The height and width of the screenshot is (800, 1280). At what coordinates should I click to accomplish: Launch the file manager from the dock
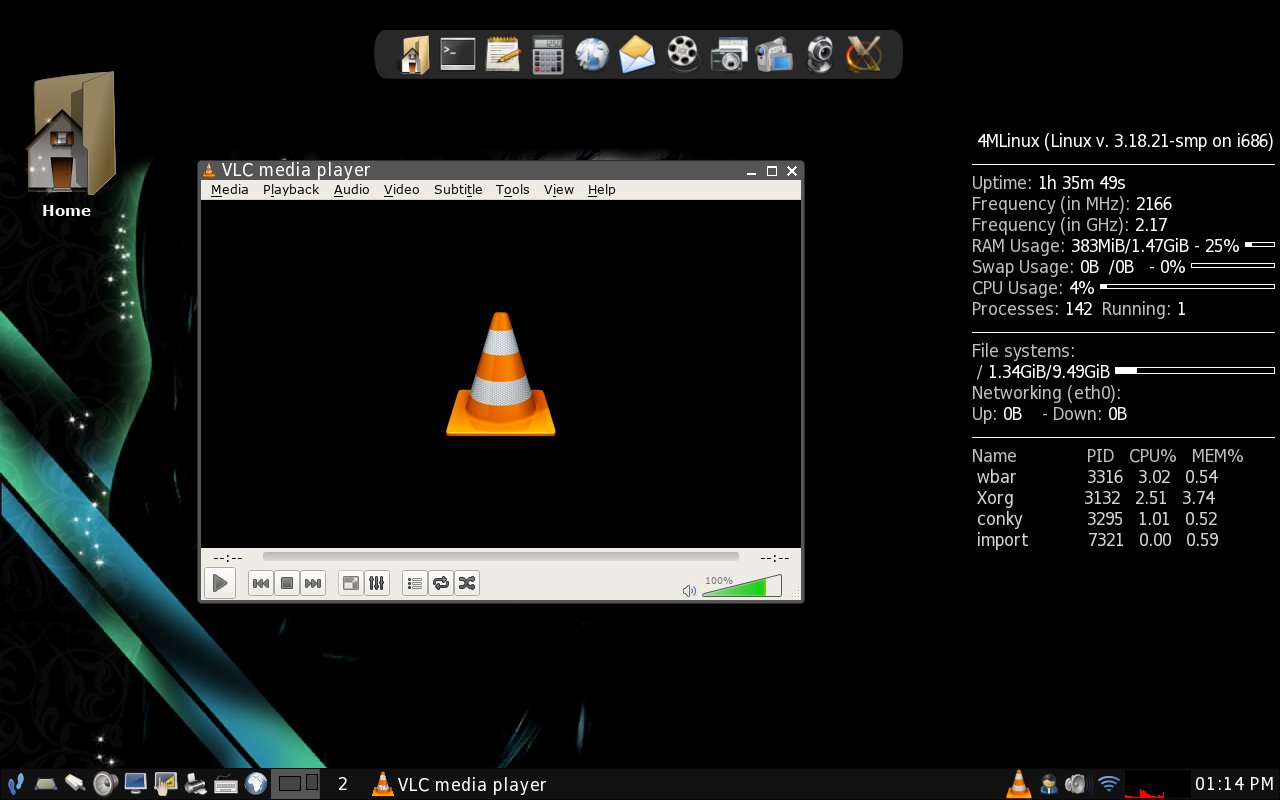[x=414, y=54]
